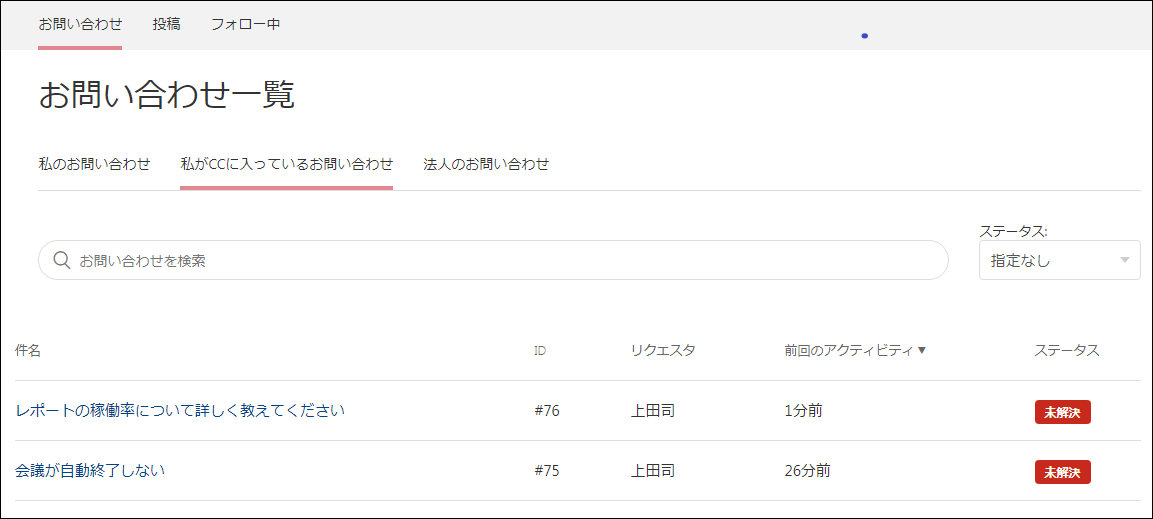Switch to 私のお問い合わせ tab

94,164
